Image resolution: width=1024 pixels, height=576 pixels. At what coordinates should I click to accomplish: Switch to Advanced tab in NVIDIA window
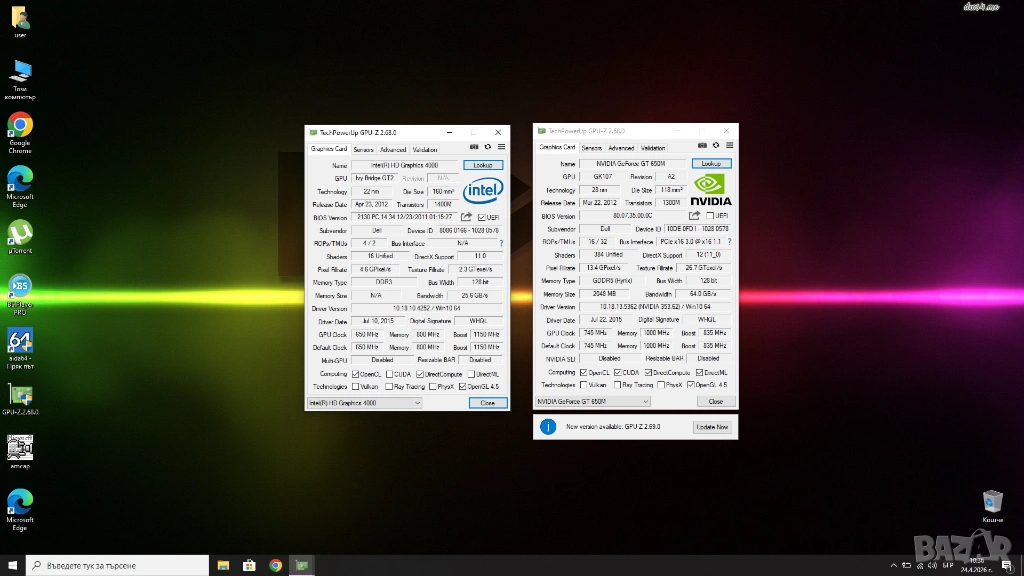[621, 148]
